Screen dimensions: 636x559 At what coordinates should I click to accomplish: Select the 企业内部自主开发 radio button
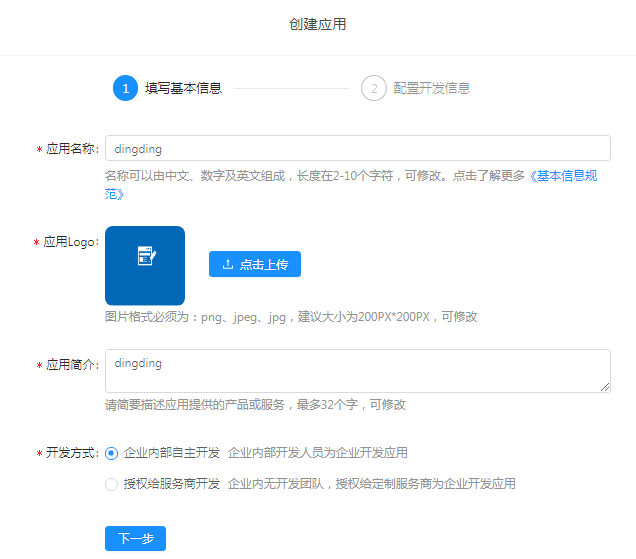click(112, 453)
